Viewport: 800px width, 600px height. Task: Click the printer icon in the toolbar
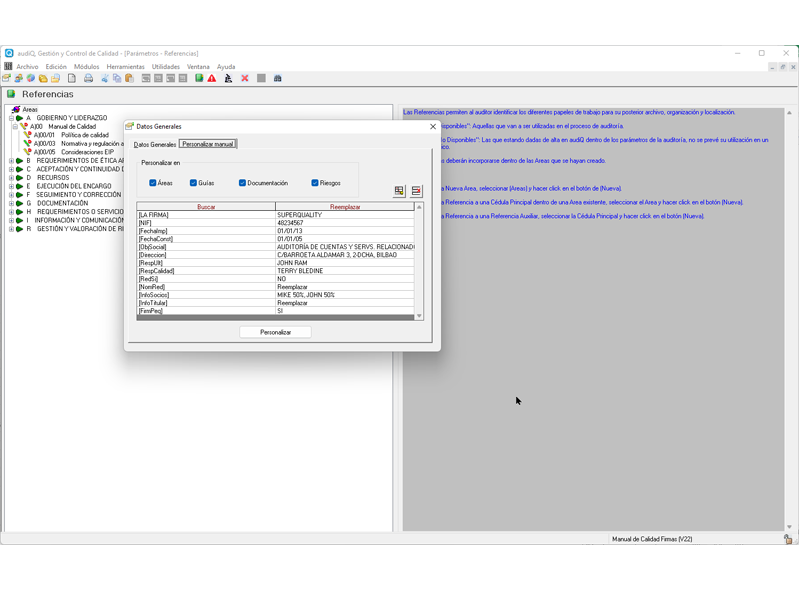88,78
